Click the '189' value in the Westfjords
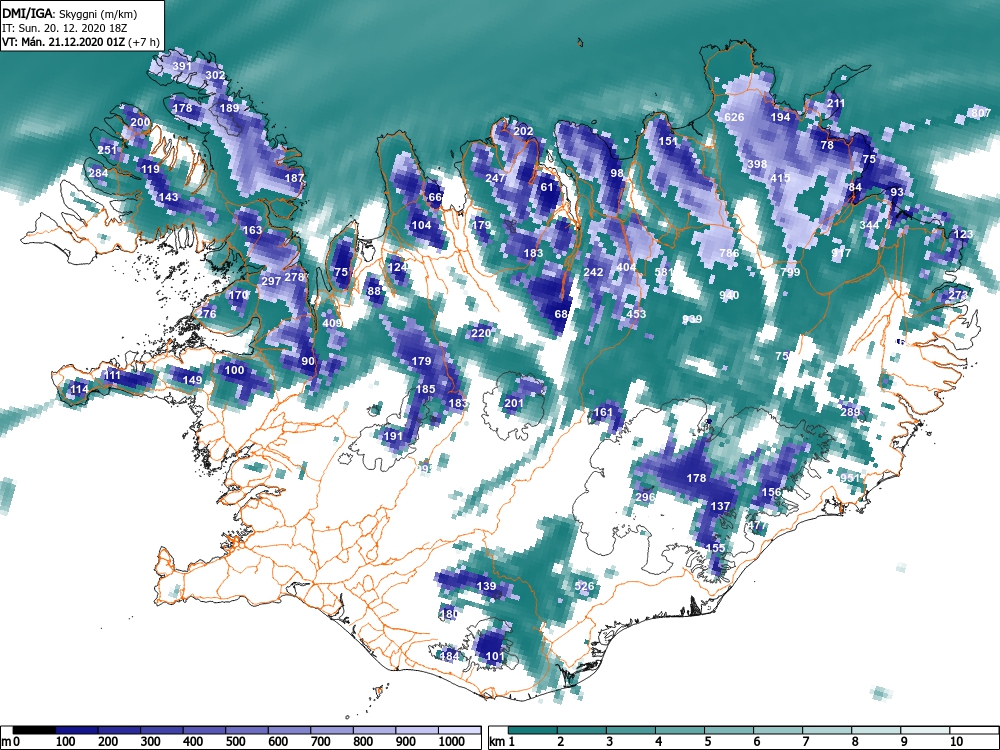 click(229, 108)
